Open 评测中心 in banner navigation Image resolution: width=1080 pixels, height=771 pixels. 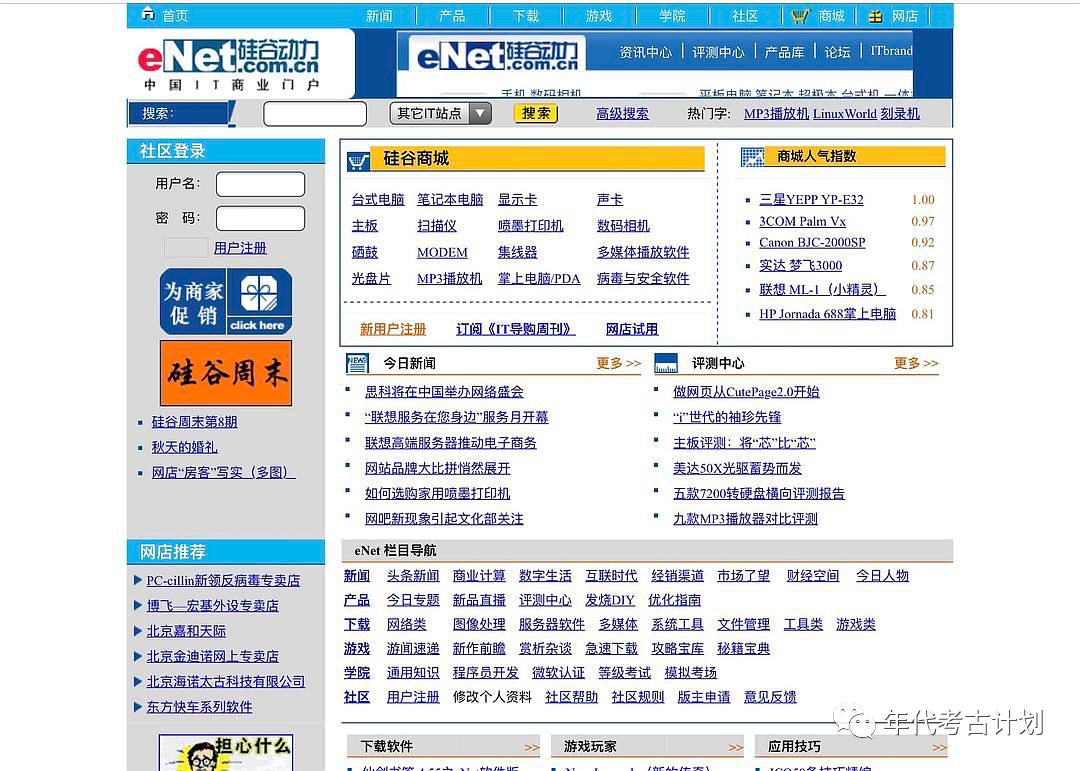718,52
